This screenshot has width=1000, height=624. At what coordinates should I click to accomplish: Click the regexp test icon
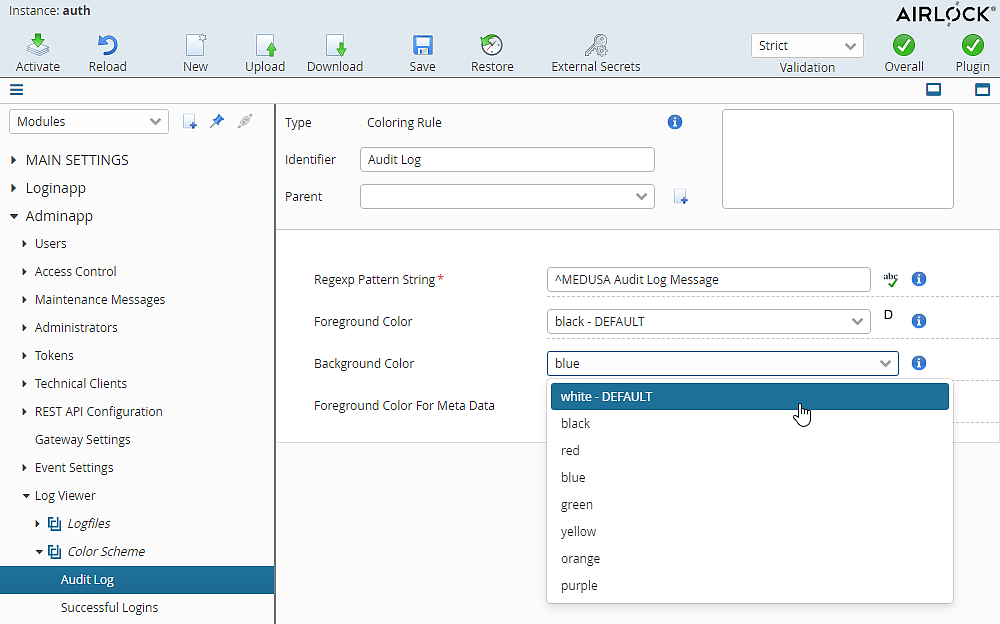pyautogui.click(x=890, y=279)
